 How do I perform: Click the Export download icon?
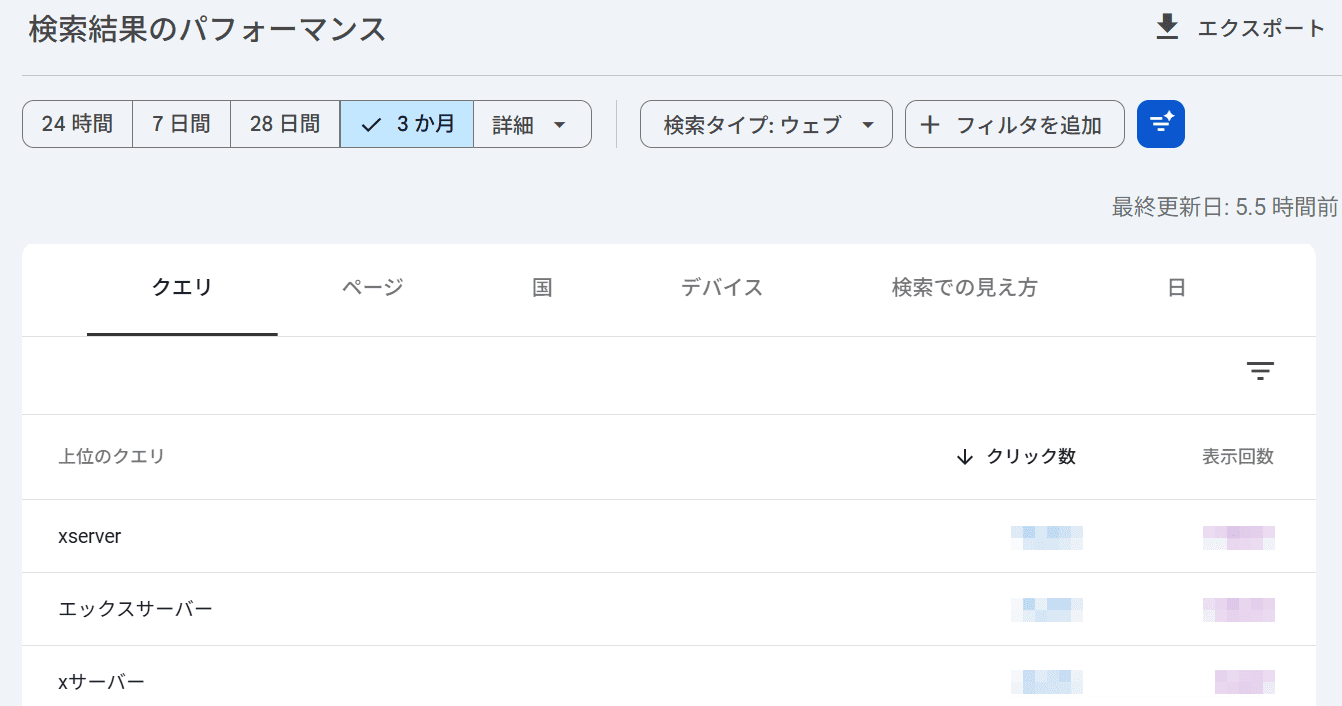1166,28
